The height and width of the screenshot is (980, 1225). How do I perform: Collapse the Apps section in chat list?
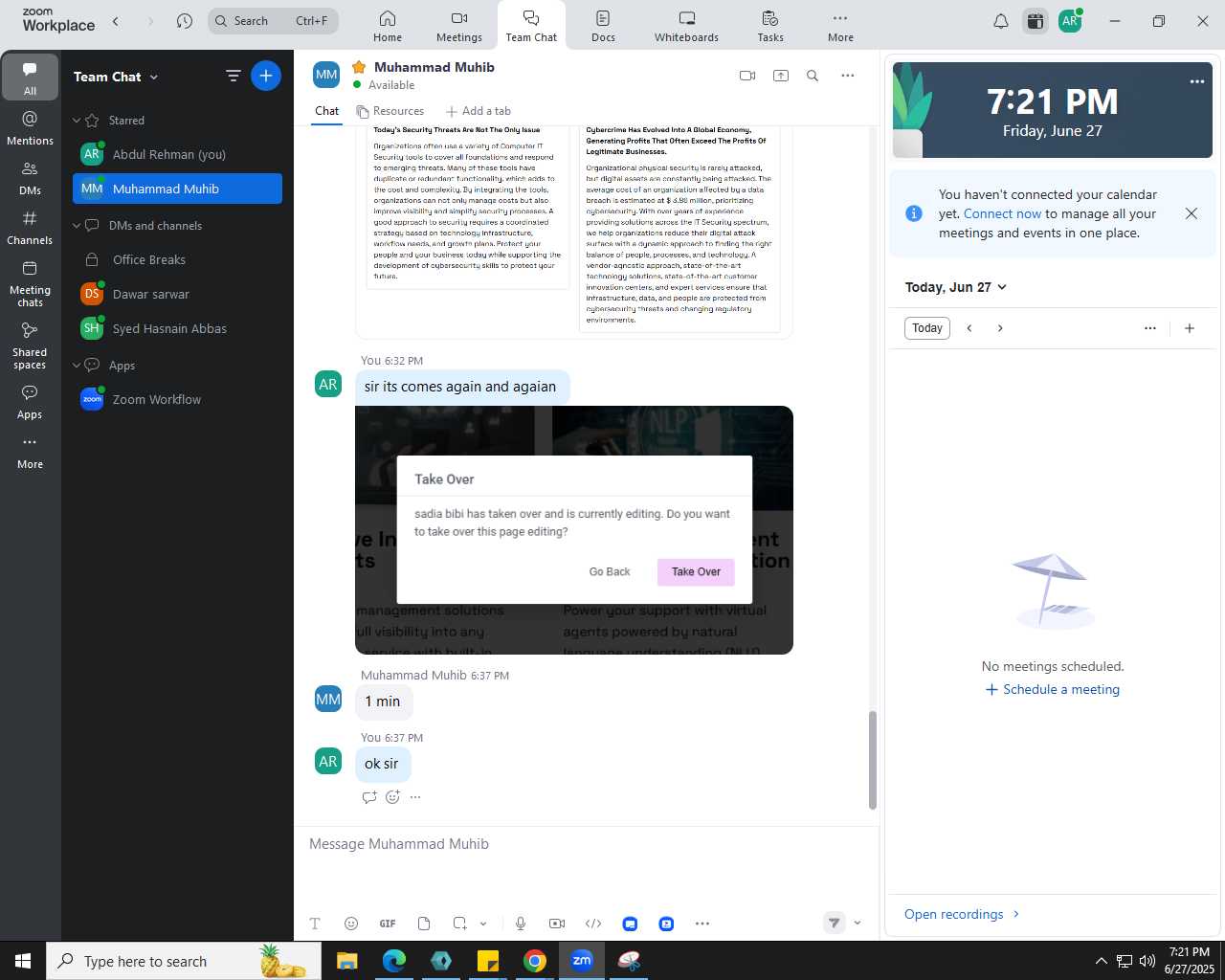click(77, 366)
